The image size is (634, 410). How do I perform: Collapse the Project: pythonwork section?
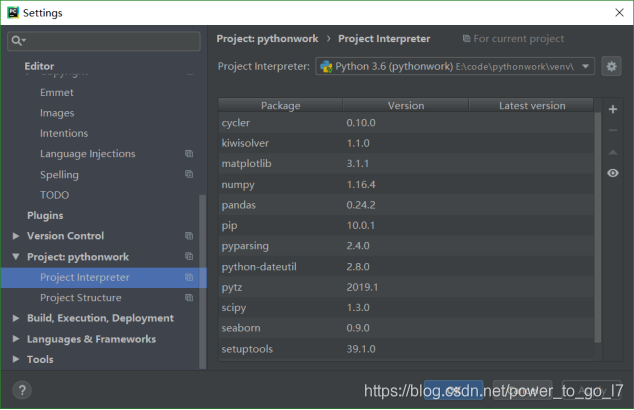(16, 256)
